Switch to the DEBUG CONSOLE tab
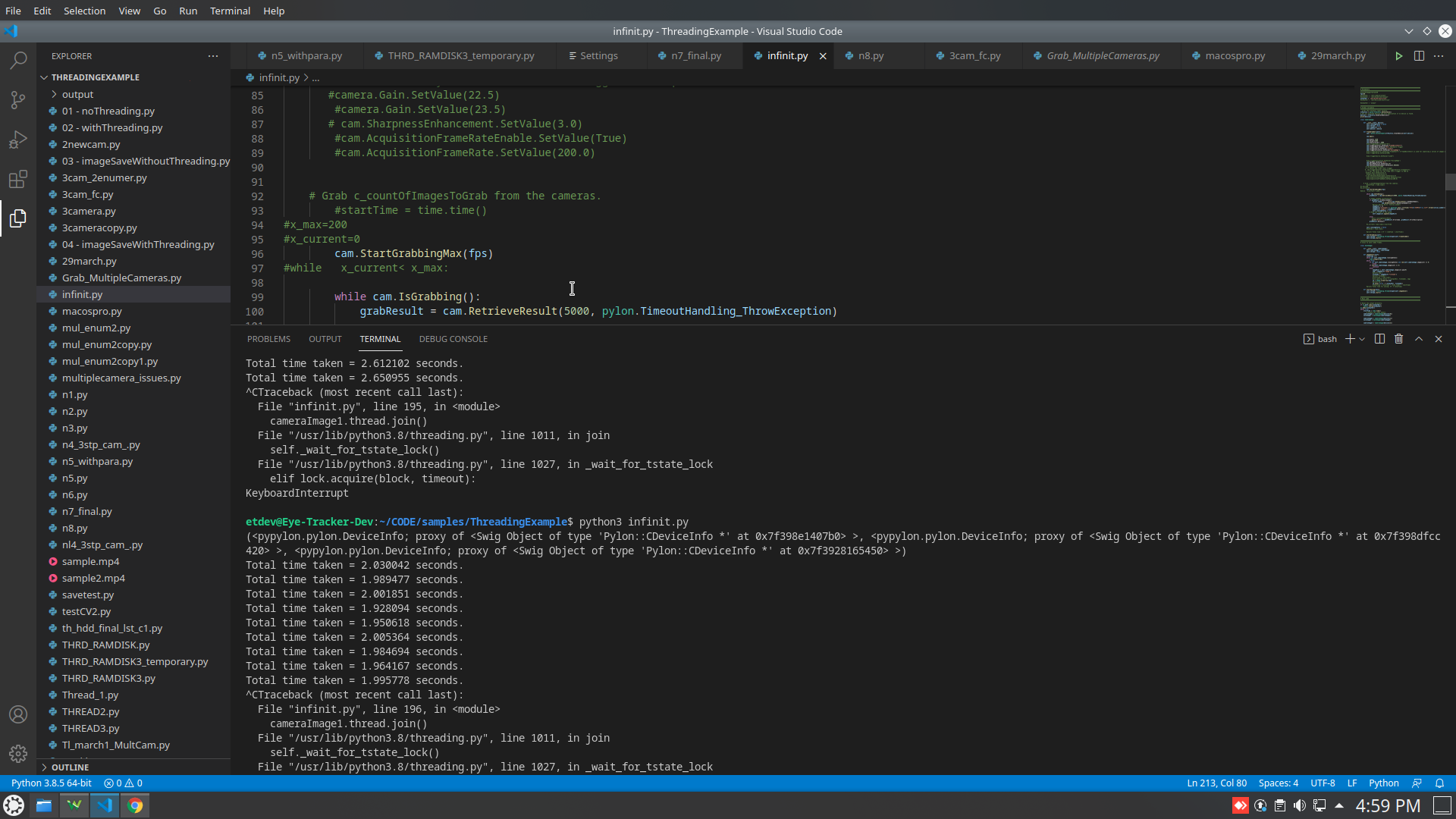Viewport: 1456px width, 819px height. pyautogui.click(x=453, y=339)
